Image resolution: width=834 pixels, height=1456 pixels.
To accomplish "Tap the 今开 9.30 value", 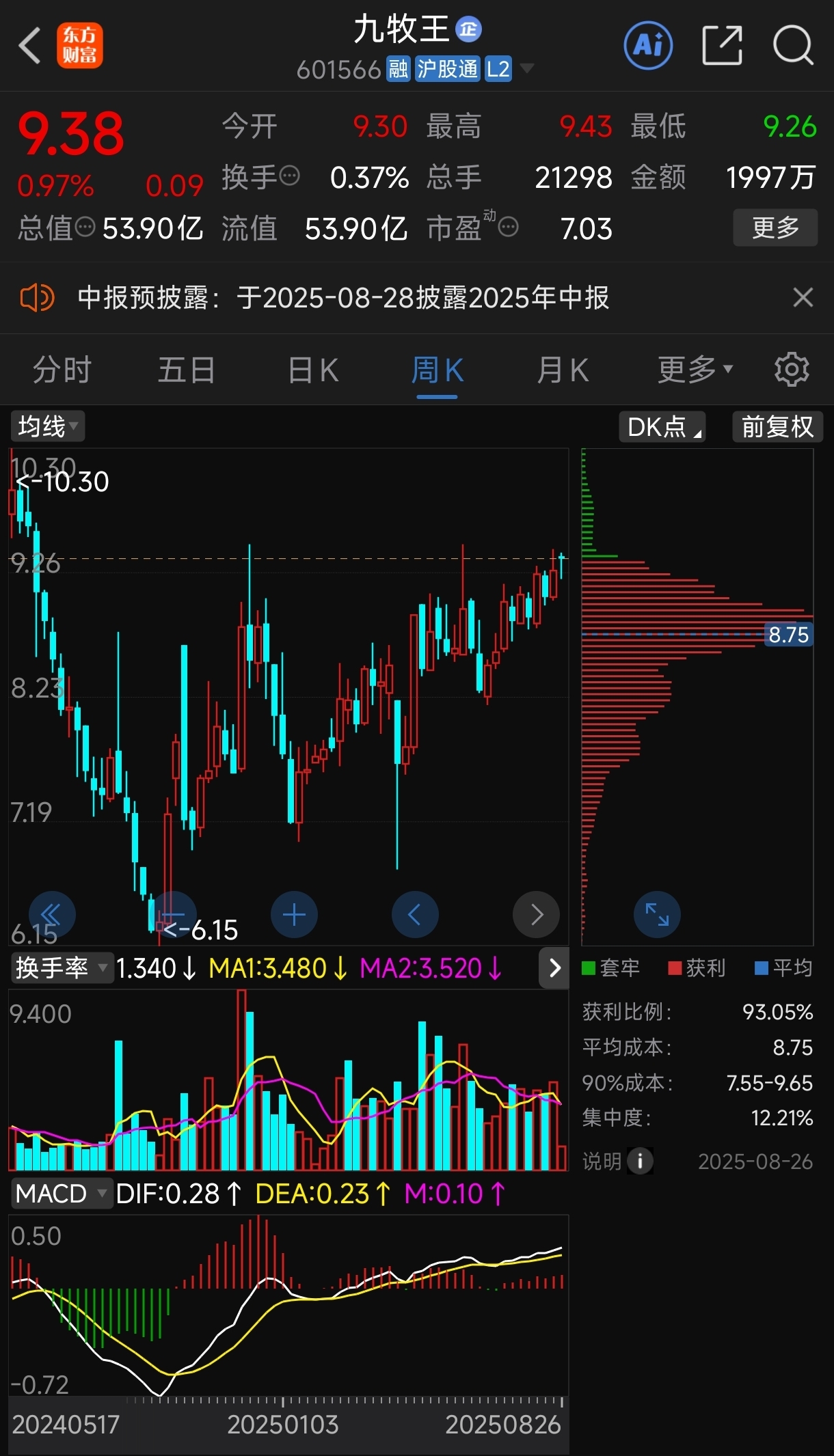I will pyautogui.click(x=380, y=126).
